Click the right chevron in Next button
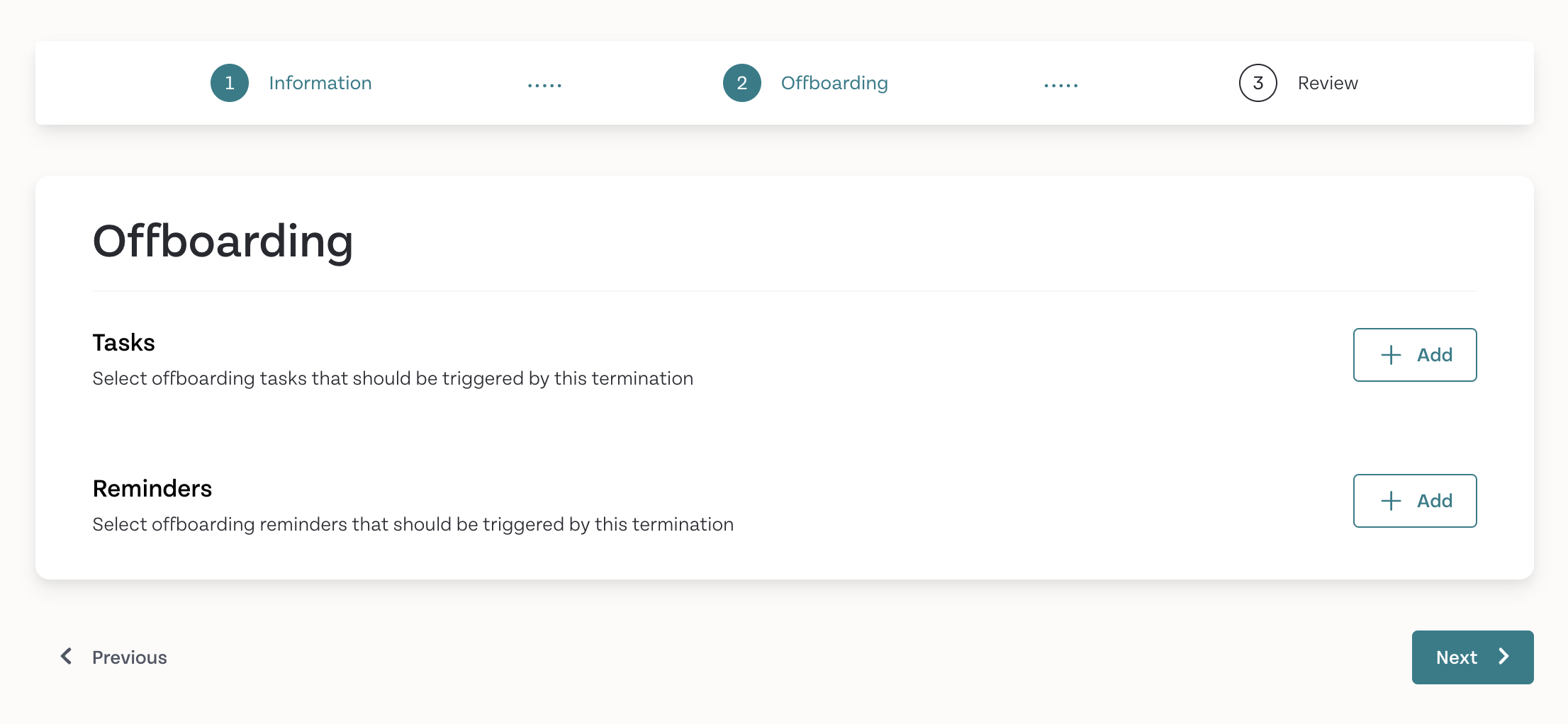The width and height of the screenshot is (1568, 724). pyautogui.click(x=1503, y=657)
